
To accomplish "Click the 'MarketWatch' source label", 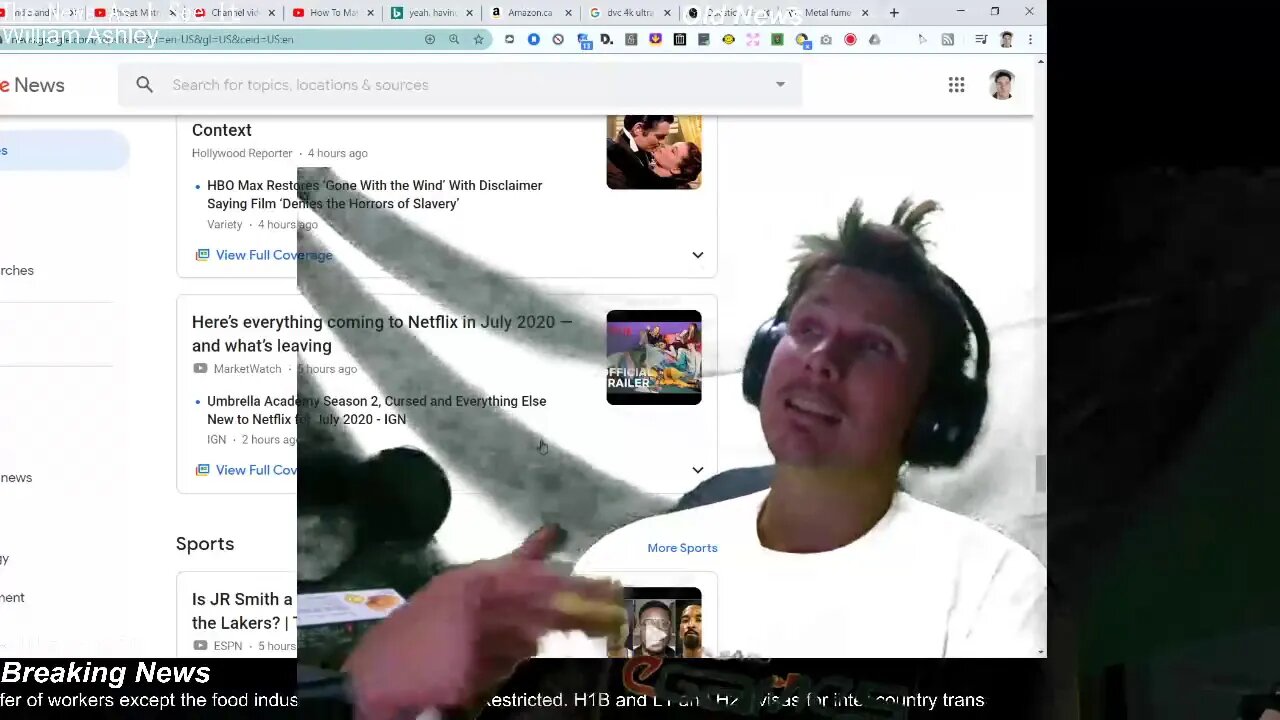I will coord(247,369).
